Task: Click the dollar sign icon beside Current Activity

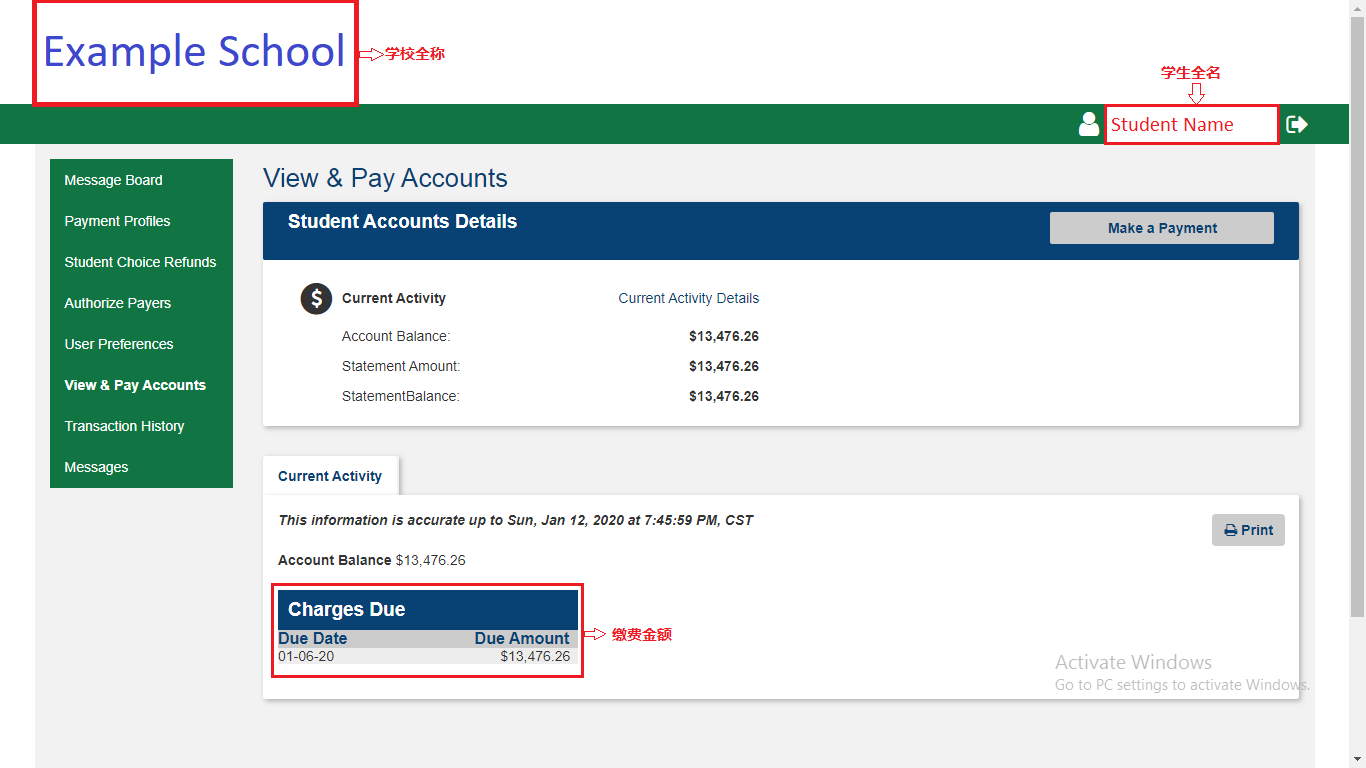Action: [x=316, y=298]
